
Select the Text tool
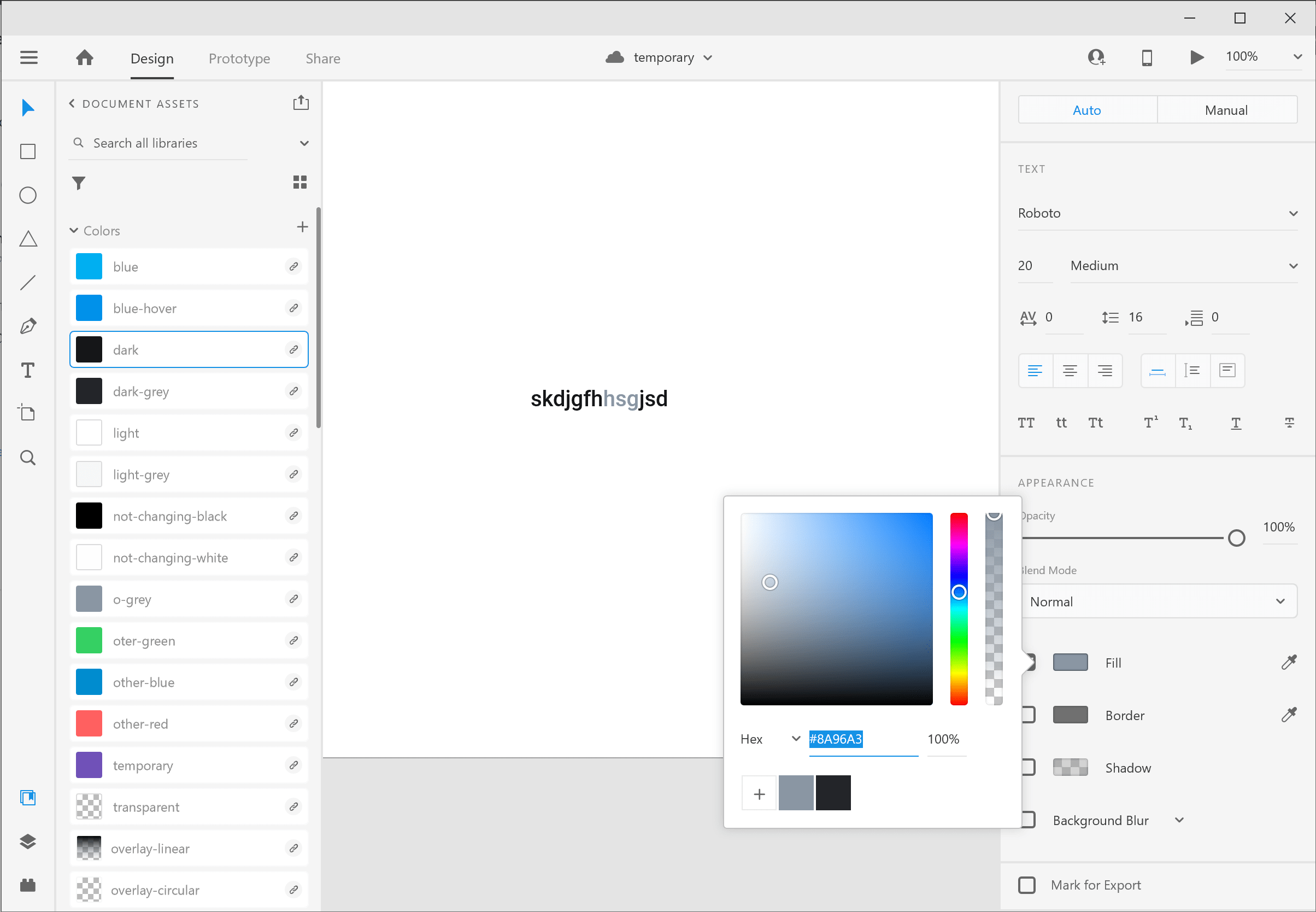27,370
